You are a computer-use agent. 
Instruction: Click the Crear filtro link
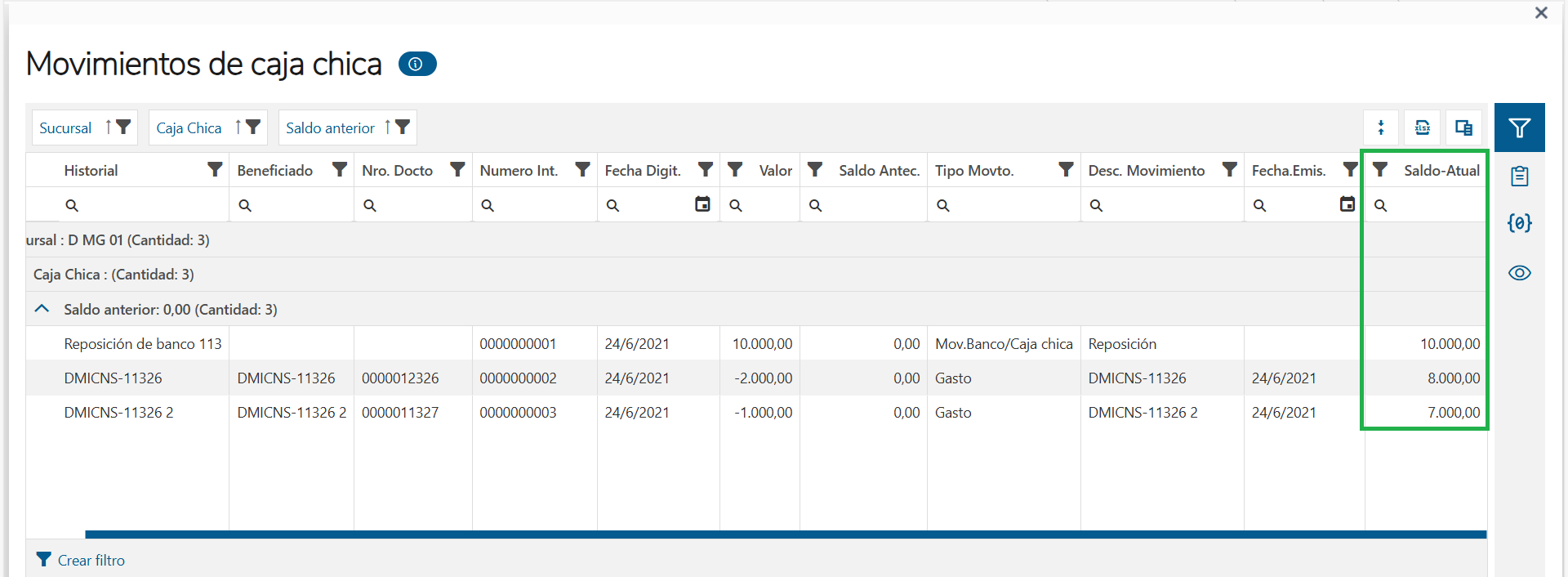[x=91, y=561]
